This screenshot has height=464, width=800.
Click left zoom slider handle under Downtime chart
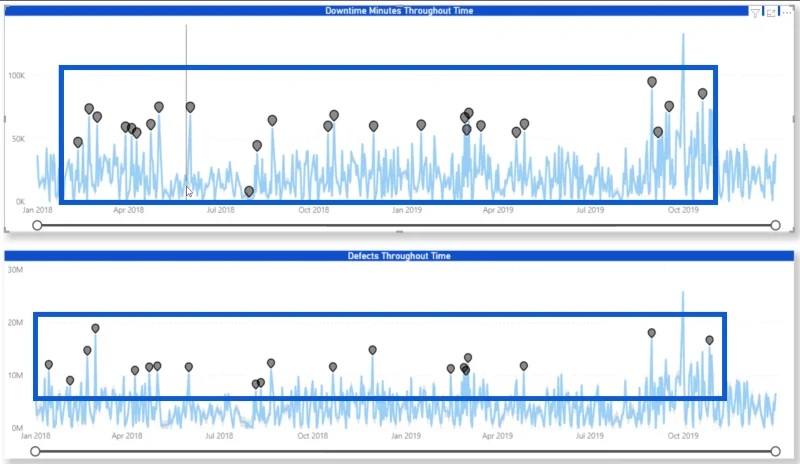[x=37, y=225]
